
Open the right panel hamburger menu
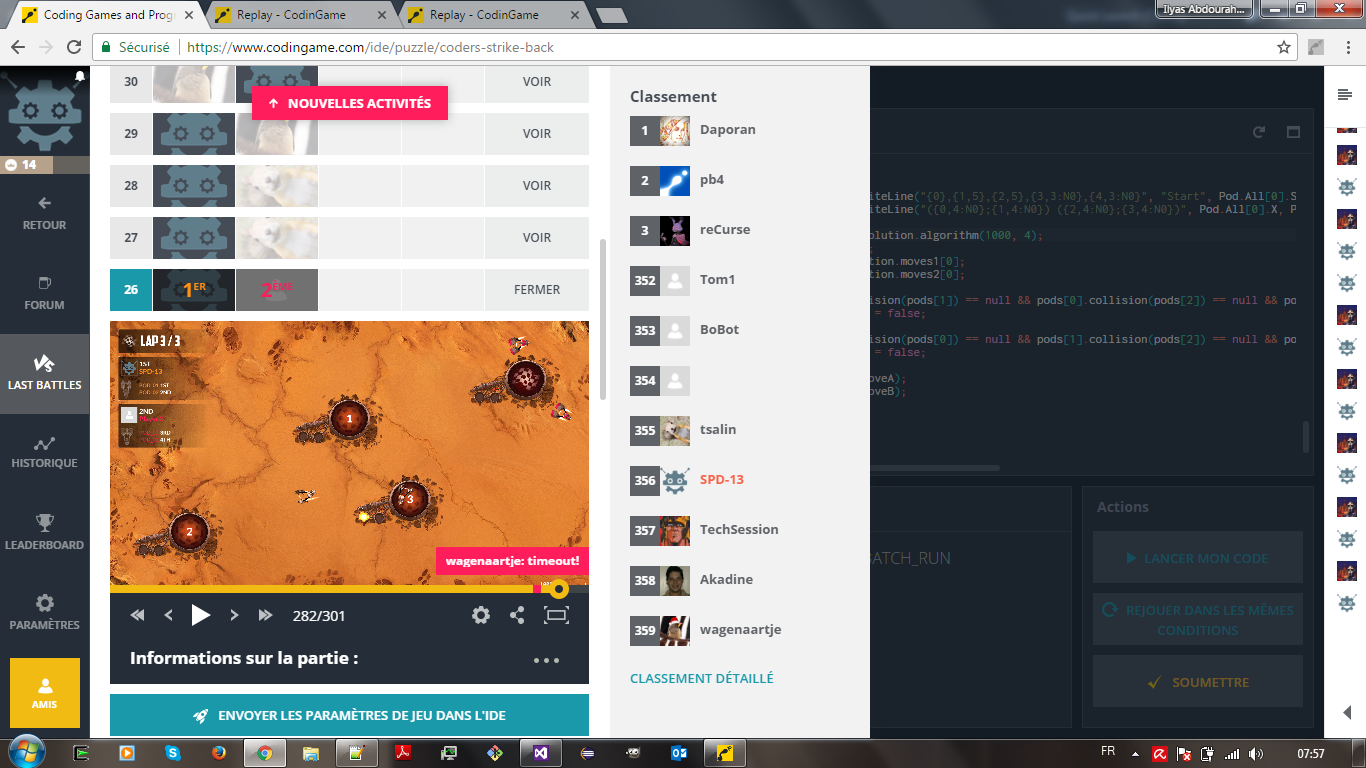1345,94
